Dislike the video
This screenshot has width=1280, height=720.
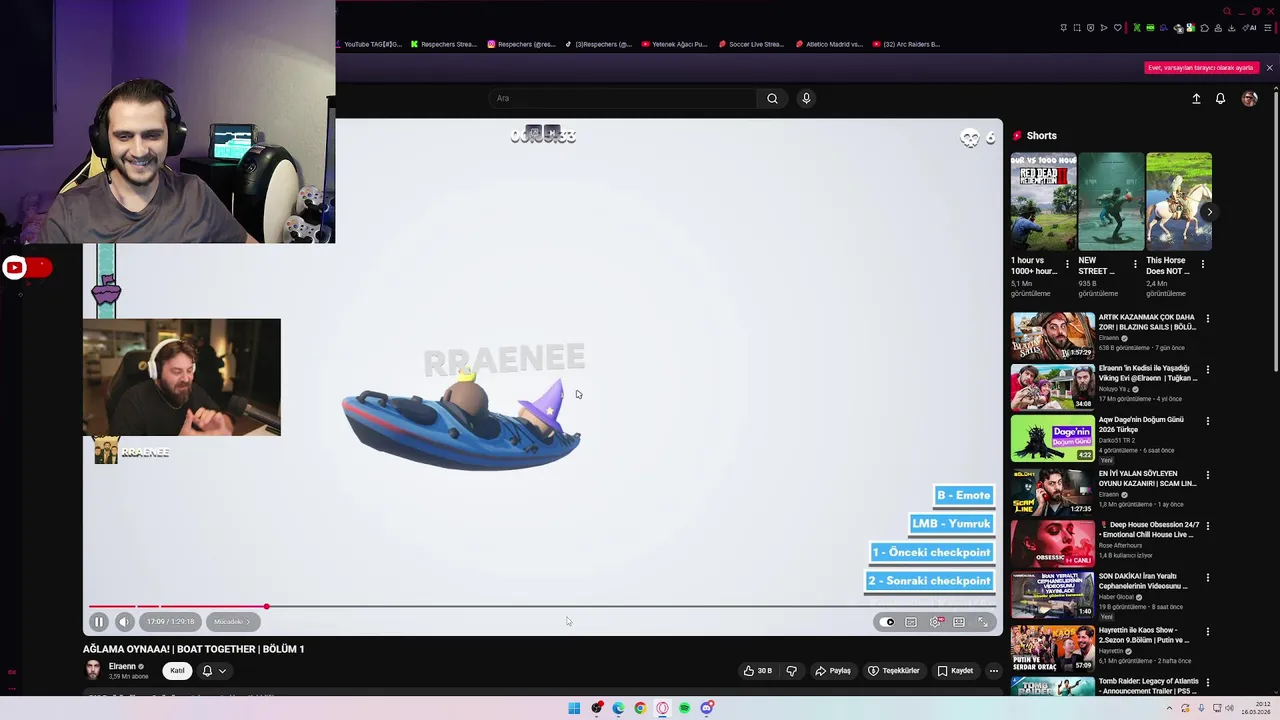(791, 671)
